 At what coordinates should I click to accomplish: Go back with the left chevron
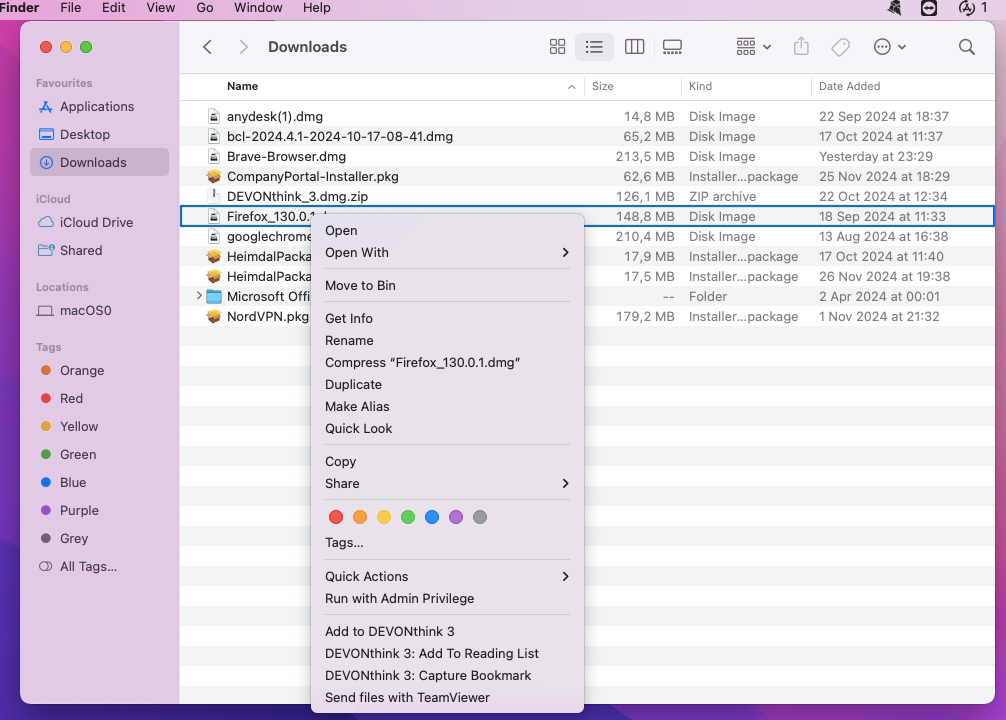tap(207, 47)
